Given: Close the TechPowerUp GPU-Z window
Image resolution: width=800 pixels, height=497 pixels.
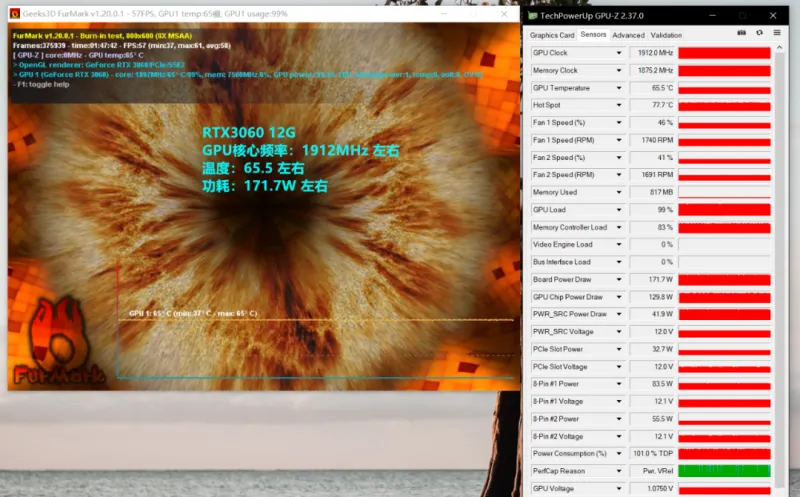Looking at the screenshot, I should (773, 15).
